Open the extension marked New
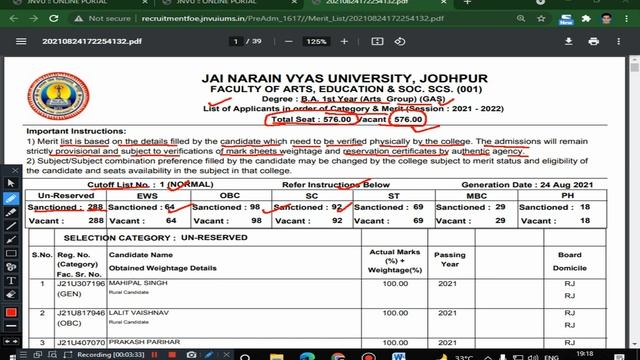This screenshot has width=640, height=360. tap(566, 19)
